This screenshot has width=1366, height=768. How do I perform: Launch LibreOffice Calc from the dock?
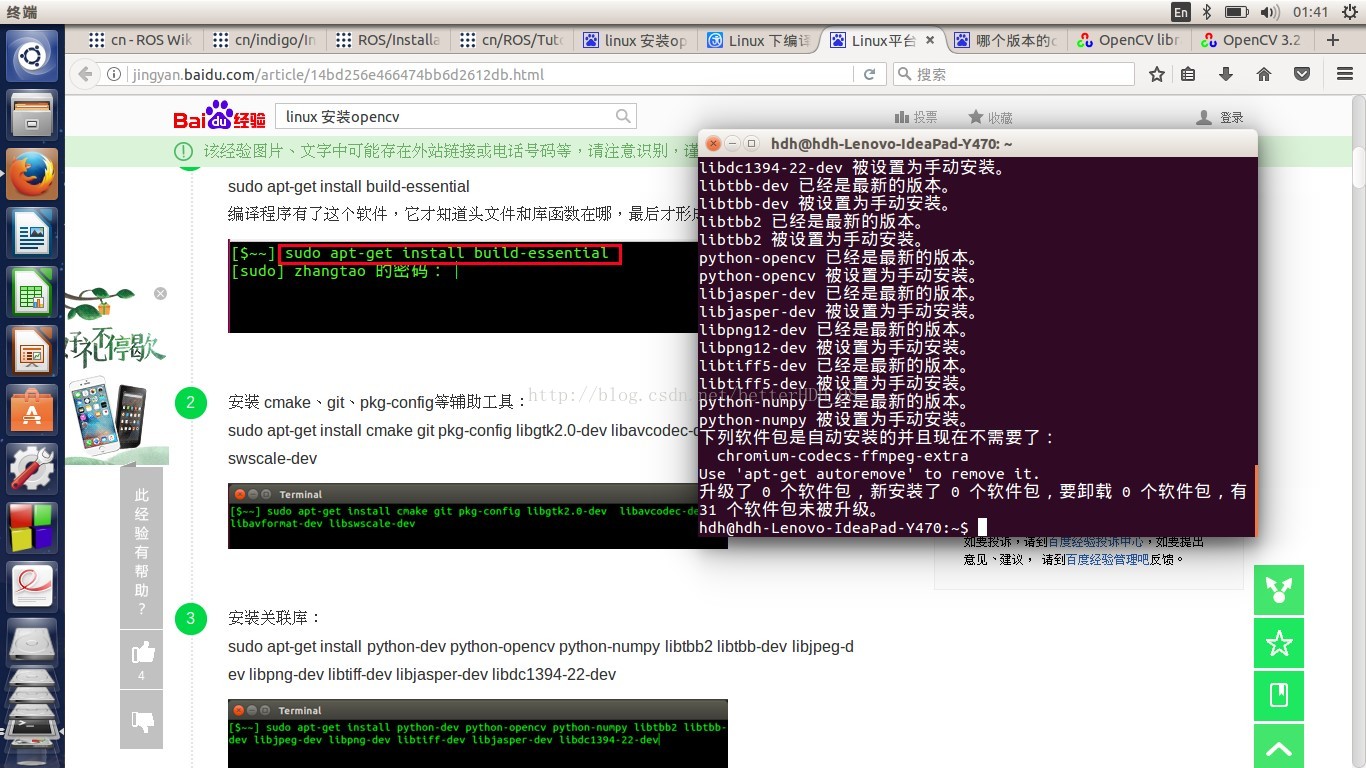(32, 294)
